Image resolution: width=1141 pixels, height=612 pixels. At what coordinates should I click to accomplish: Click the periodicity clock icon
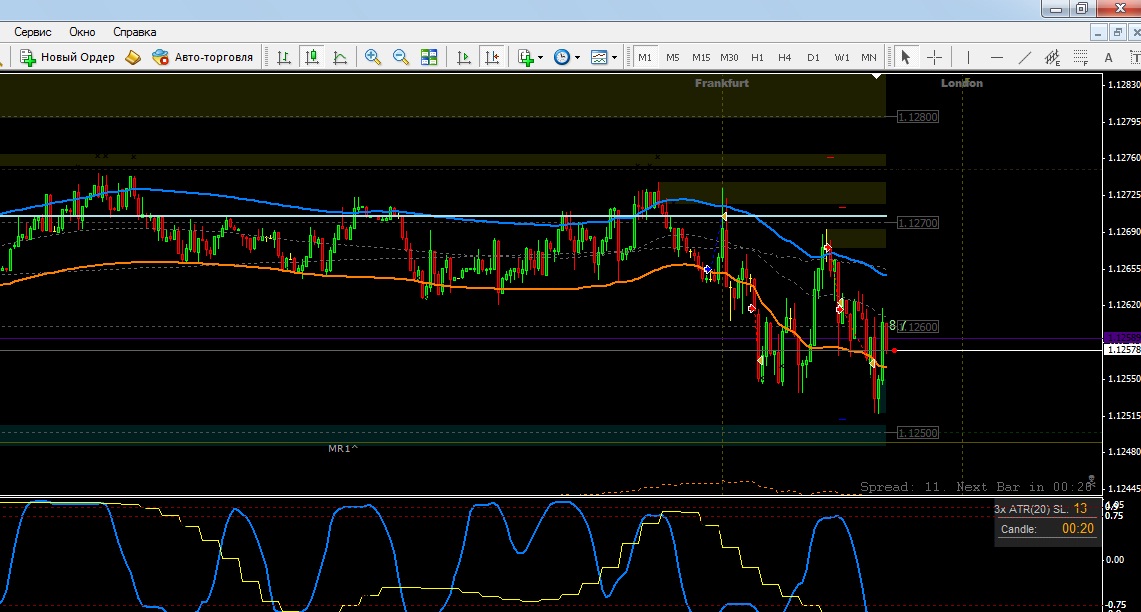(x=562, y=57)
